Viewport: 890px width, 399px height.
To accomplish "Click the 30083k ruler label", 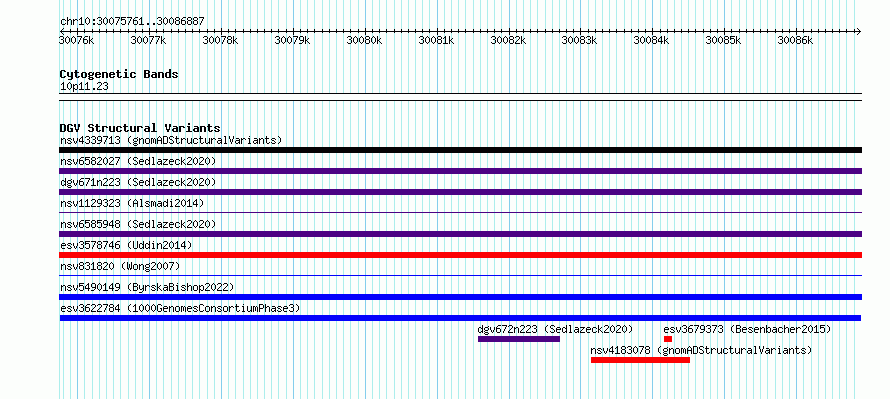I will [580, 40].
